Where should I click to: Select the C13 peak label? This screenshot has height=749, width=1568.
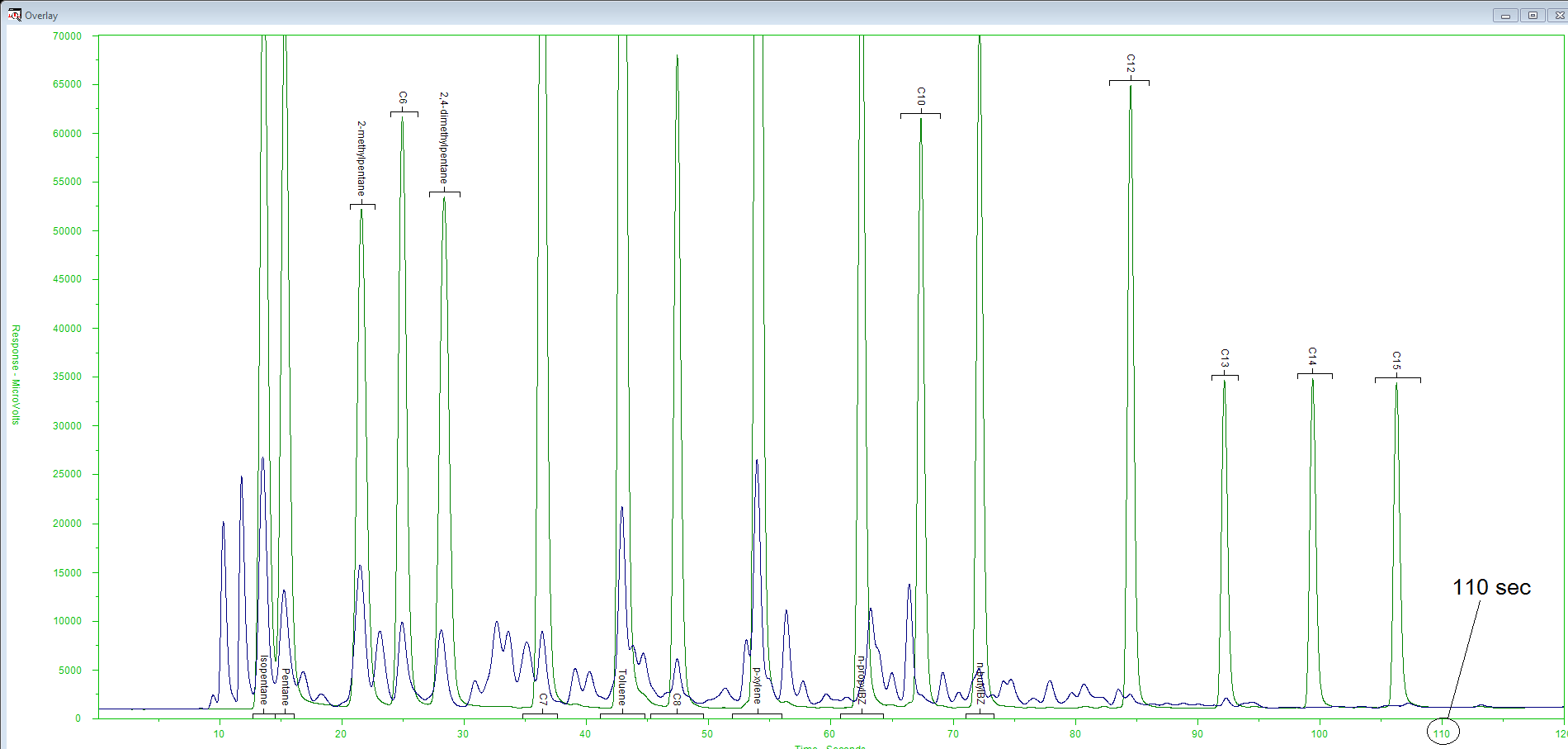1225,358
